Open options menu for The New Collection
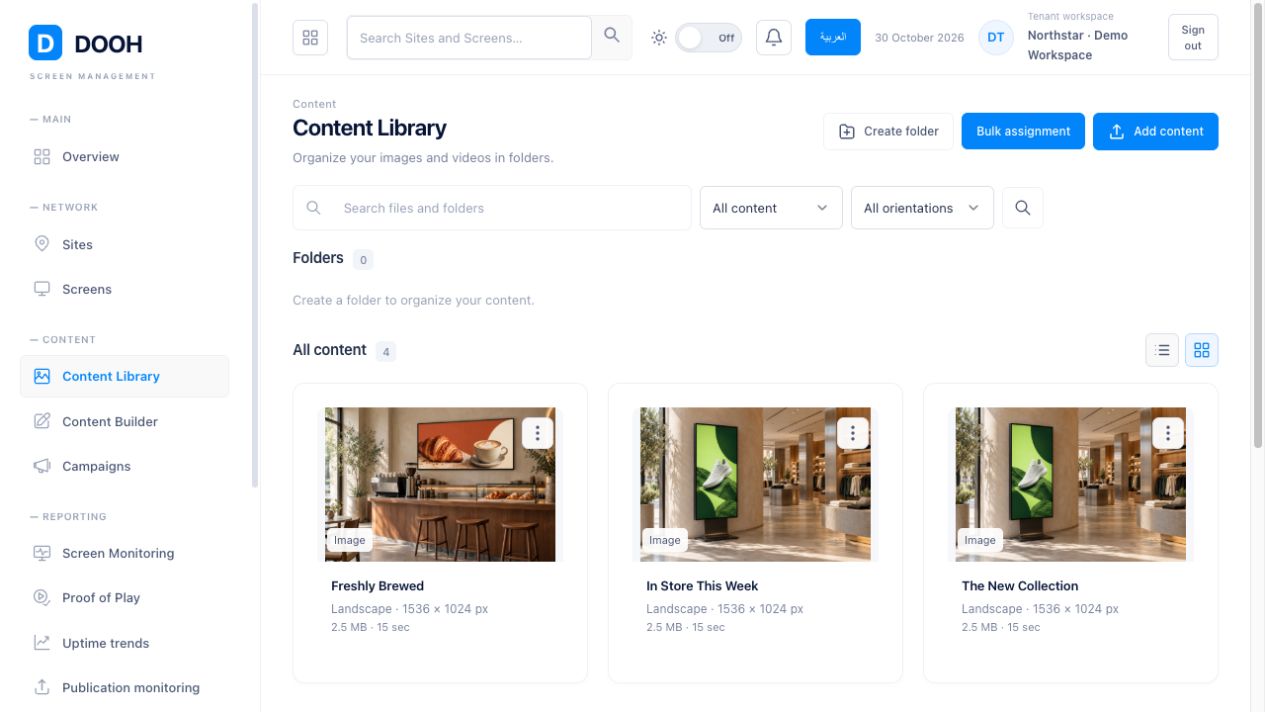 point(1168,433)
